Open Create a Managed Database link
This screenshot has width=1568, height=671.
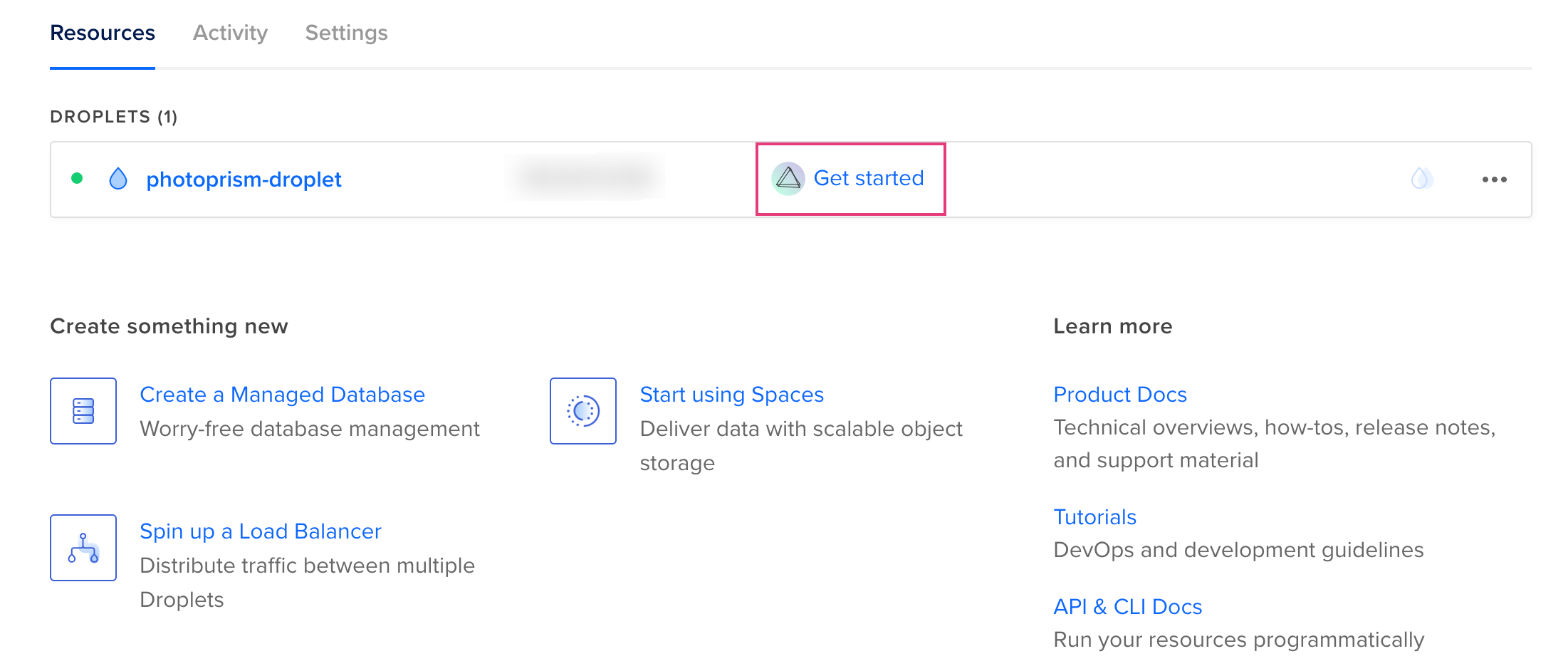pyautogui.click(x=282, y=395)
